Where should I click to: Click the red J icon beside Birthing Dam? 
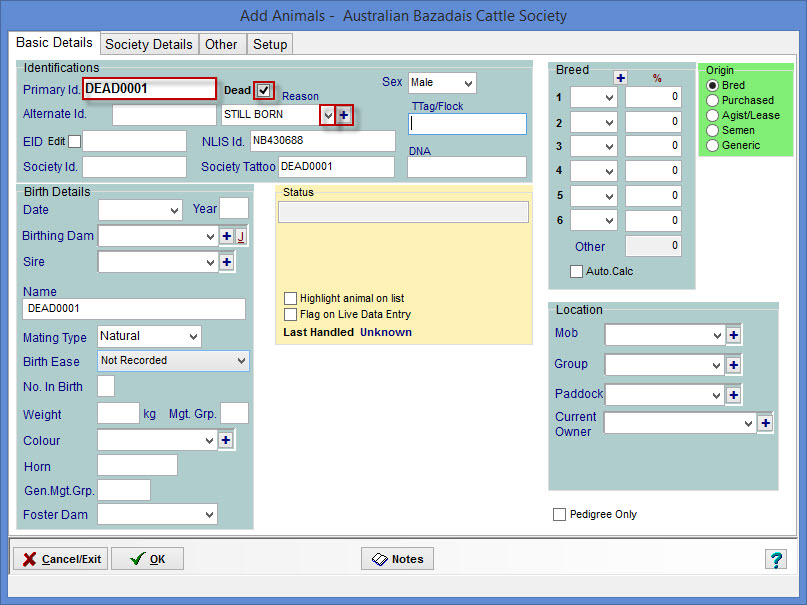point(240,236)
